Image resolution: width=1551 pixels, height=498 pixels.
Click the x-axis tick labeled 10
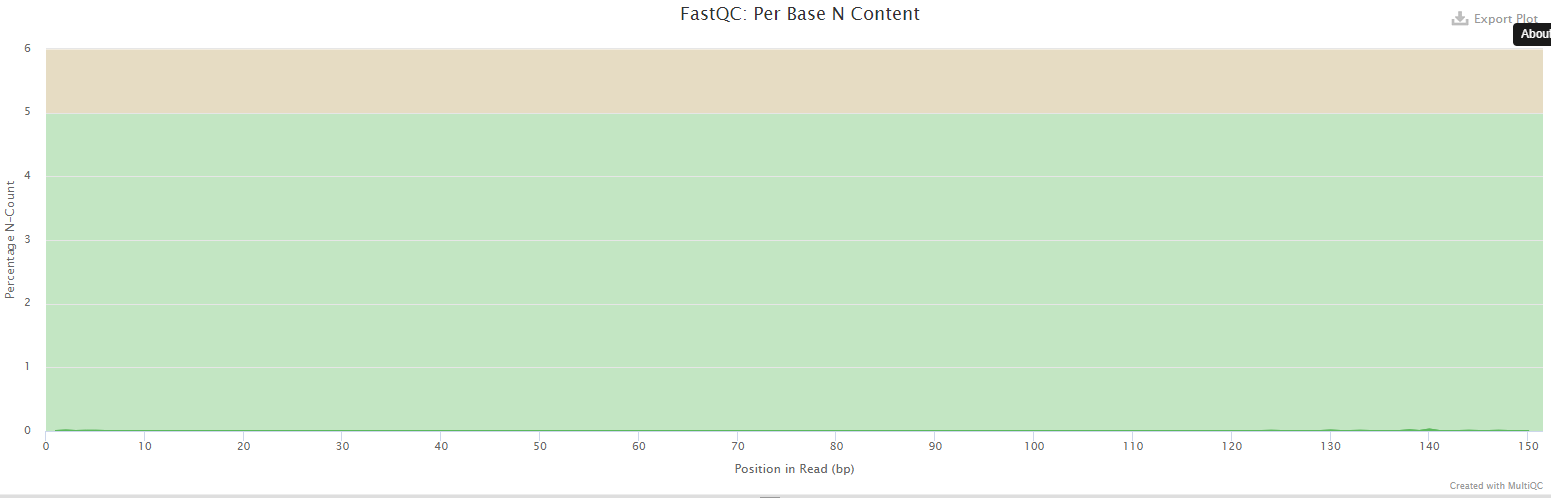[x=144, y=446]
